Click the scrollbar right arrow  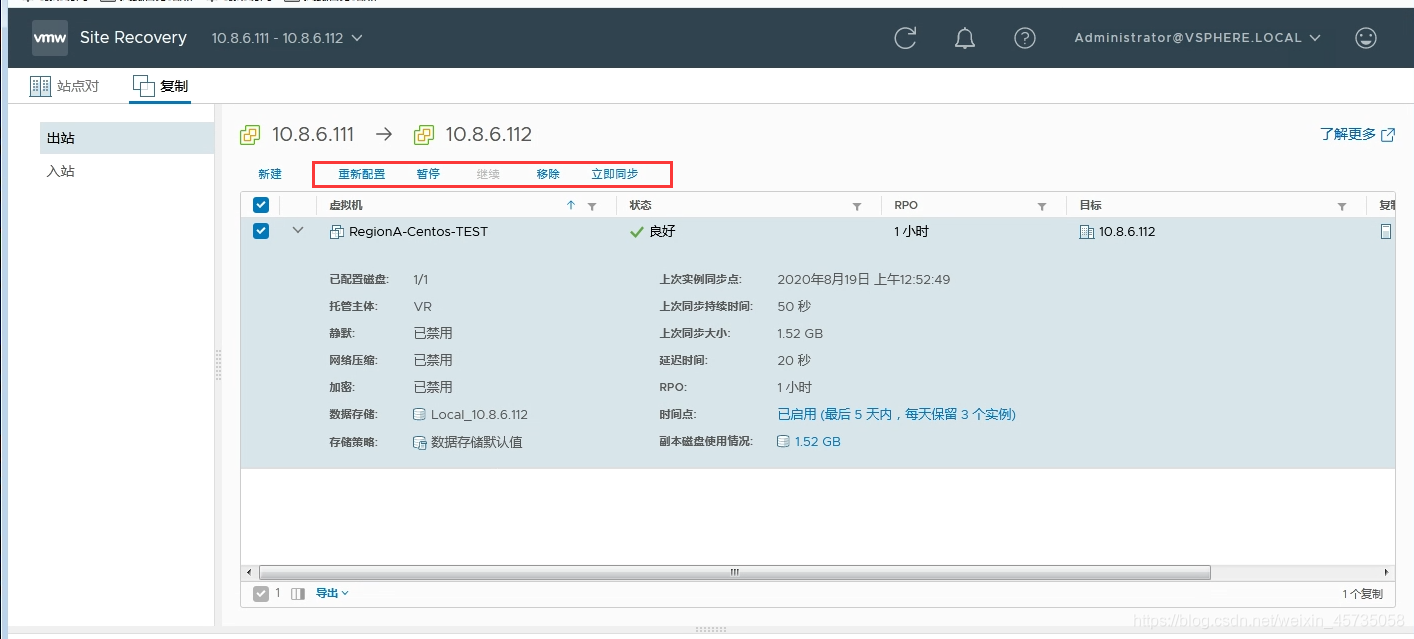point(1387,572)
